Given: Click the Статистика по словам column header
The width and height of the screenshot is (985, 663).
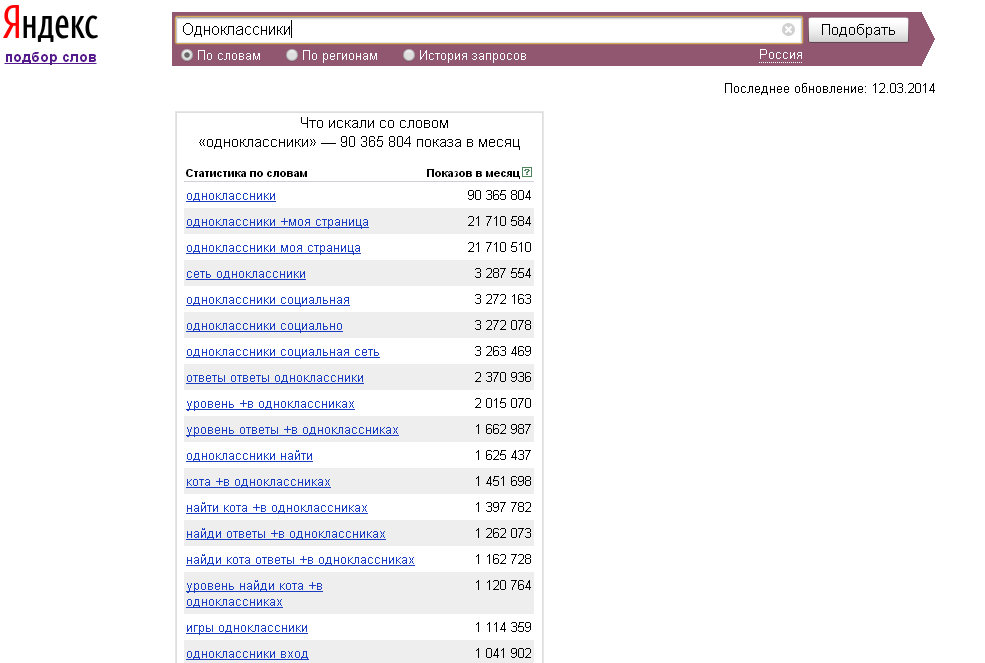Looking at the screenshot, I should [x=246, y=173].
